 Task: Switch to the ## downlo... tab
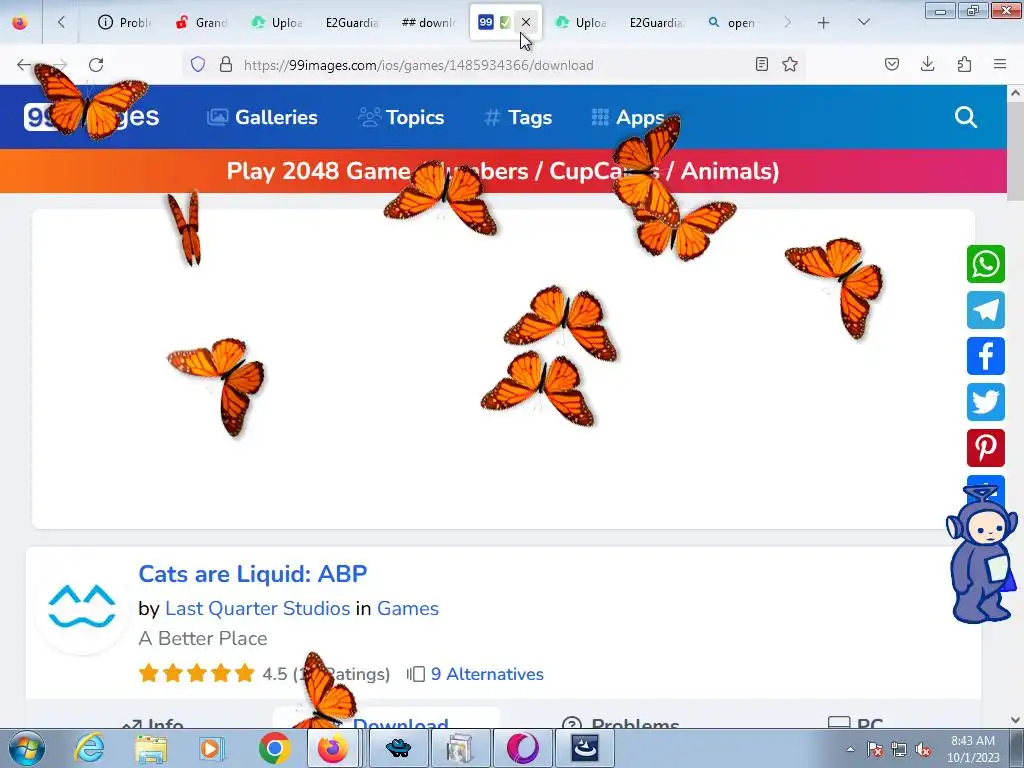428,22
